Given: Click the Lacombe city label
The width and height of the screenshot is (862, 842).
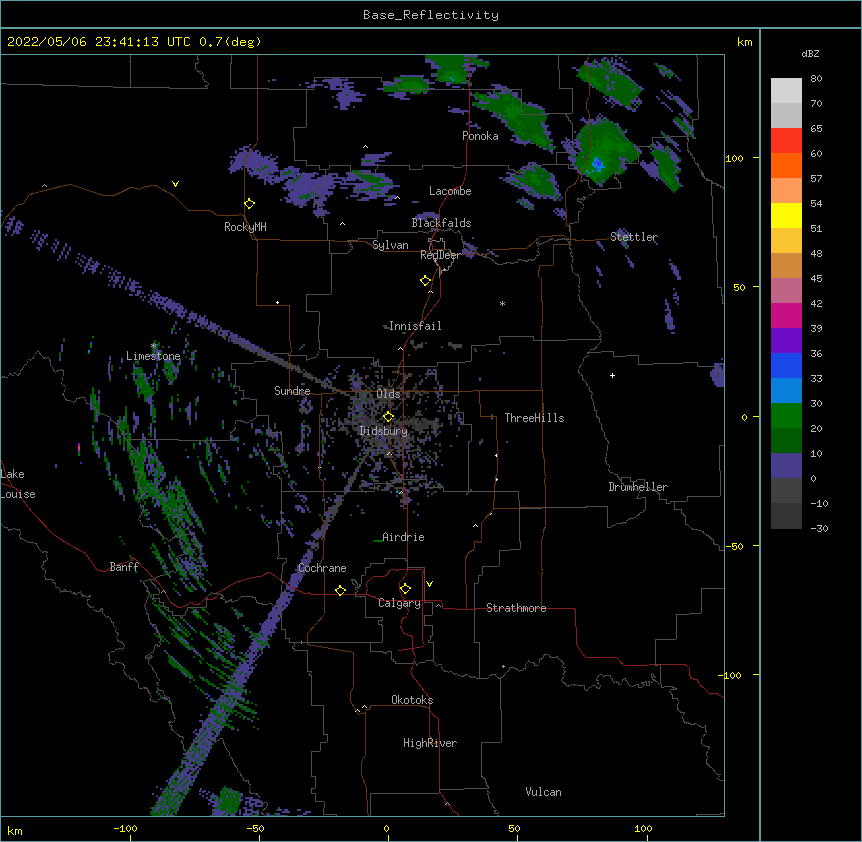Looking at the screenshot, I should (x=450, y=191).
